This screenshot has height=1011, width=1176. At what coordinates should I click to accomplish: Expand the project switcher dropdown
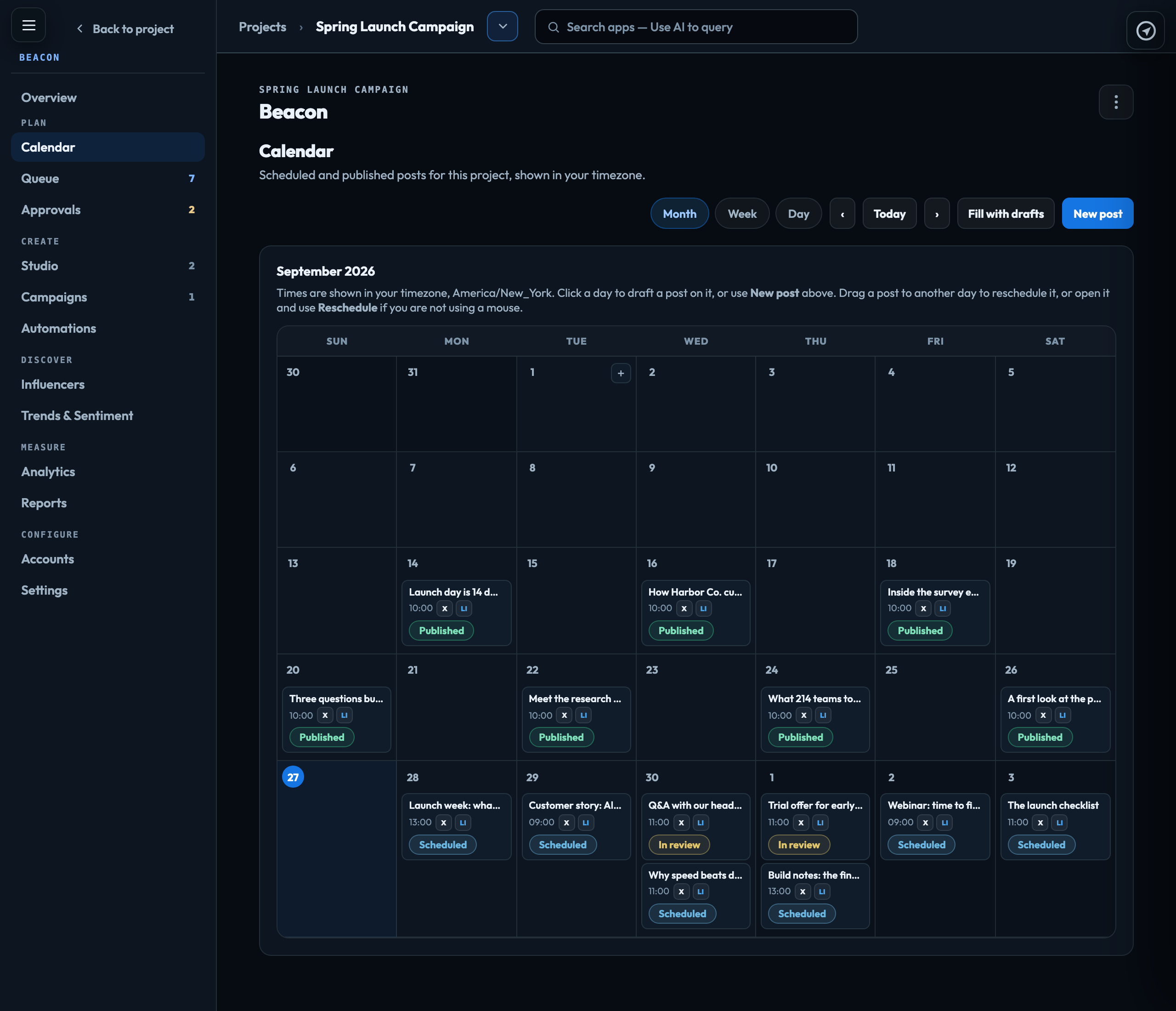pyautogui.click(x=502, y=26)
